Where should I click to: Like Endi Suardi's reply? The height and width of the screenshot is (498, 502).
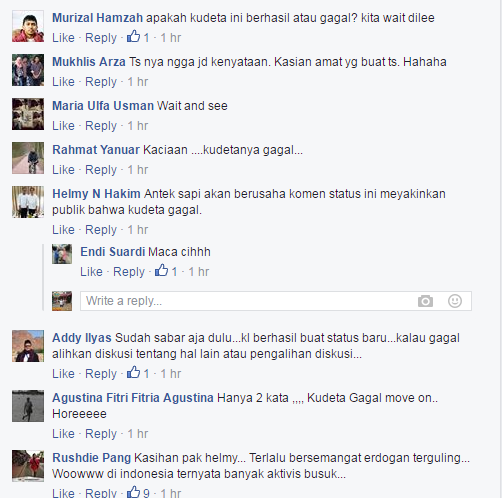[91, 272]
